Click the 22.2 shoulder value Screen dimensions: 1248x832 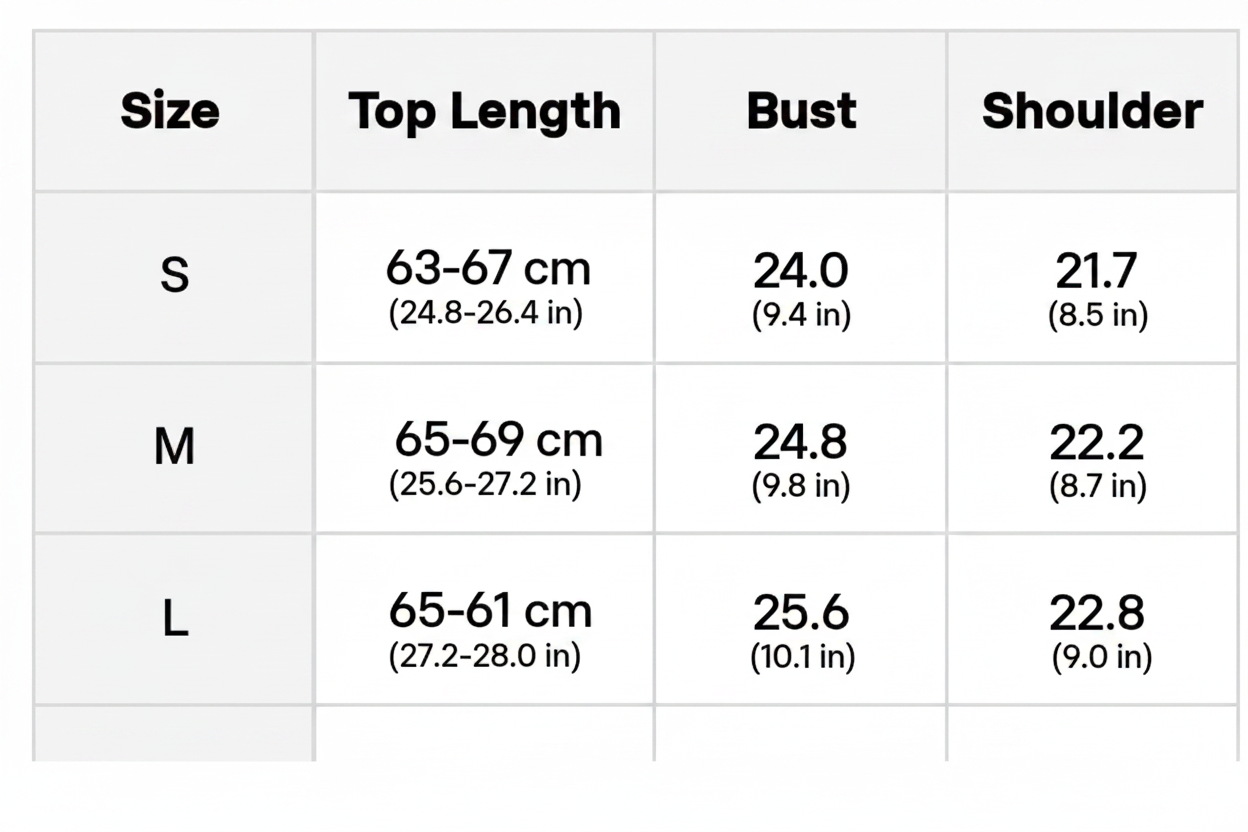tap(1096, 441)
